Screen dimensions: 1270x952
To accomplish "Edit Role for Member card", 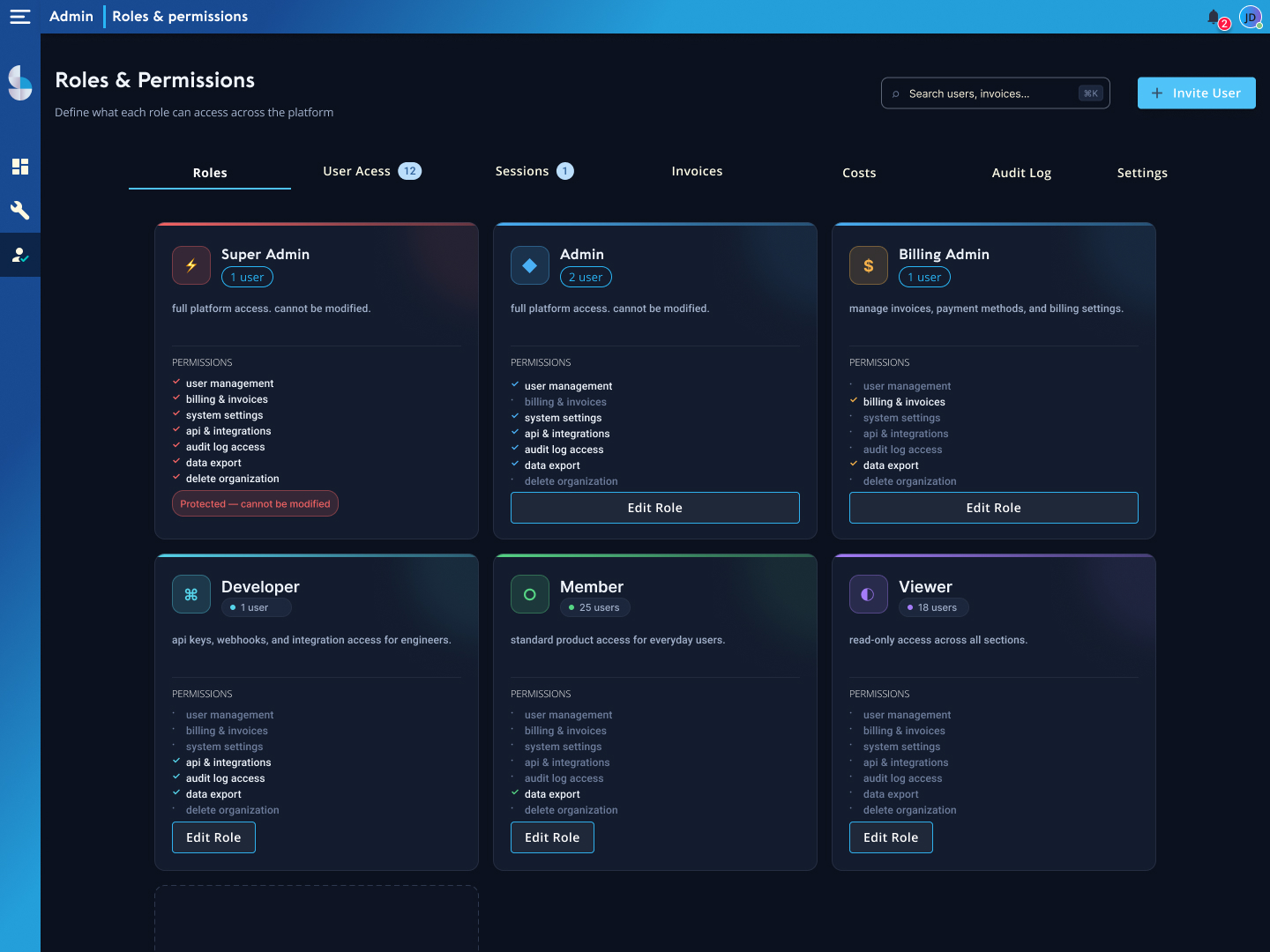I will point(552,837).
